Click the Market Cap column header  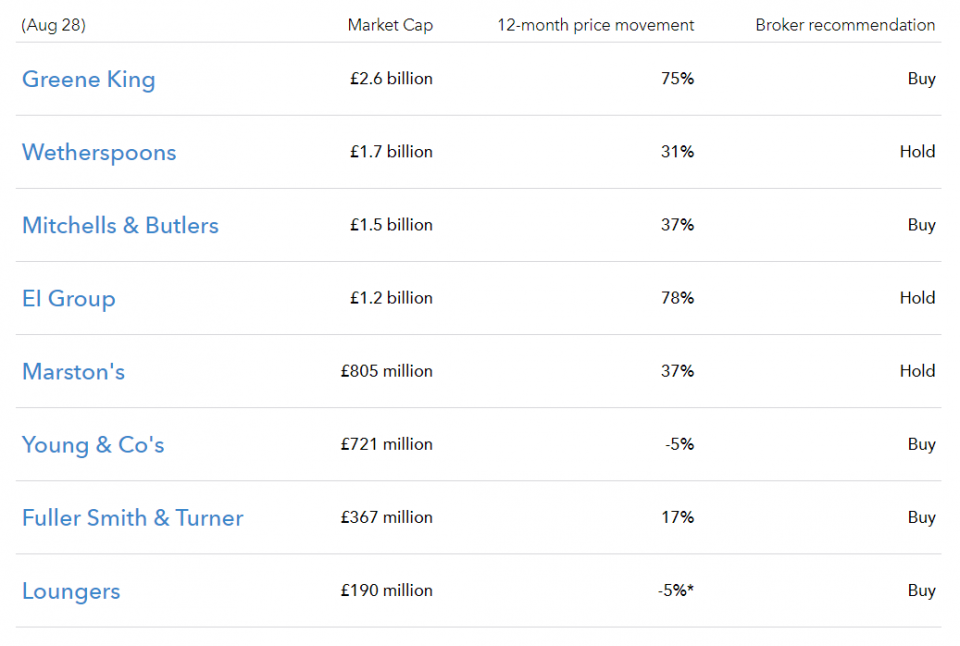click(390, 25)
